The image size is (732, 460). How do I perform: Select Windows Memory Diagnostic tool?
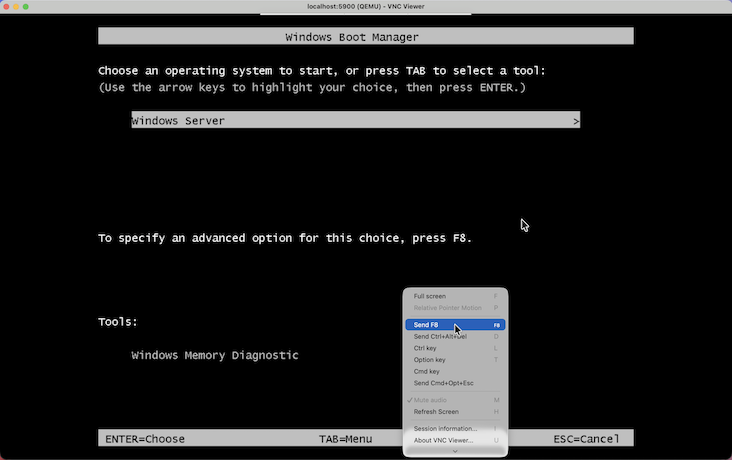coord(215,355)
